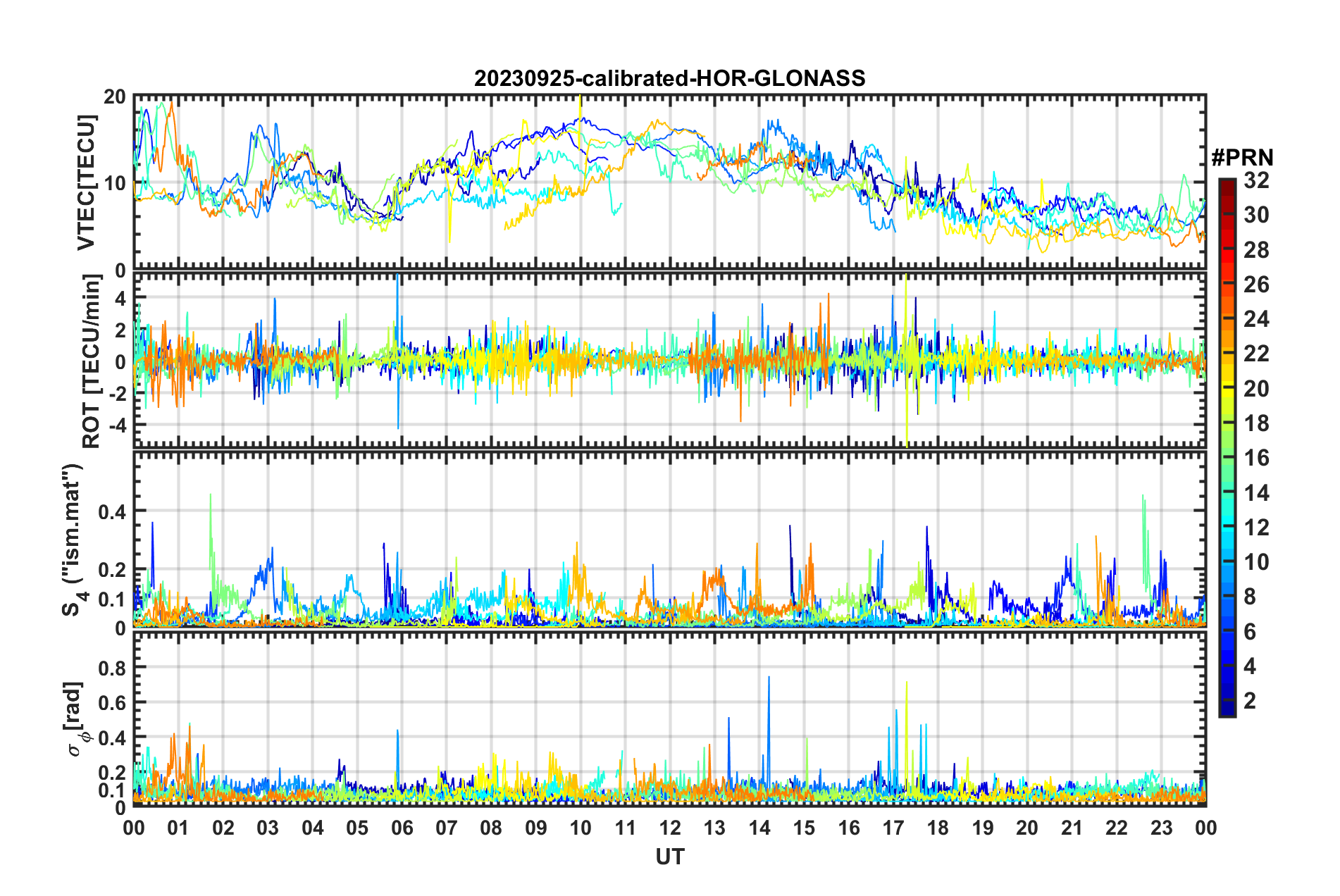Screen dimensions: 1340x896
Task: Click the VTEC[TECU] axis label
Action: (x=86, y=182)
